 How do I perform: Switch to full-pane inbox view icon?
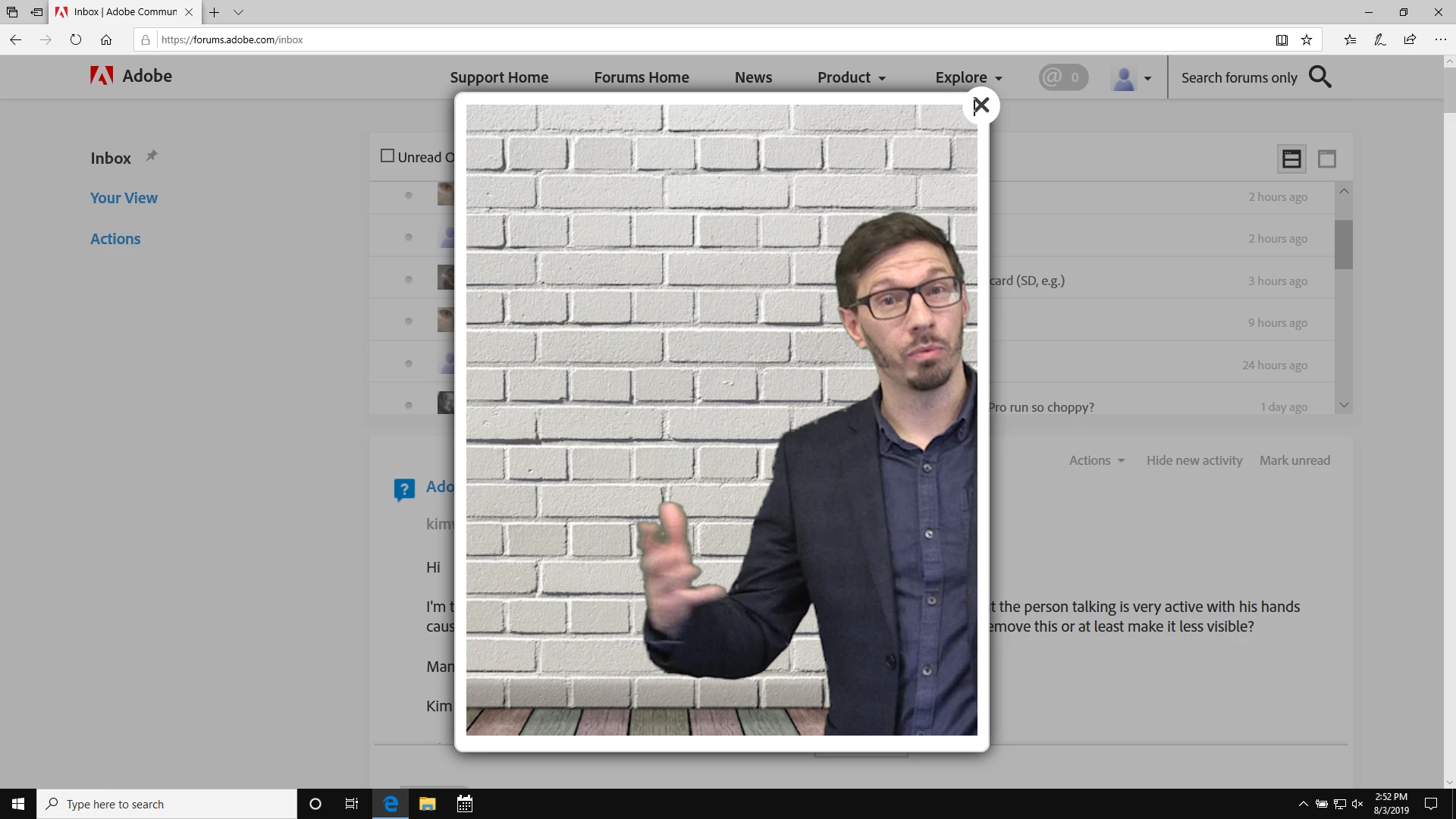(x=1326, y=159)
